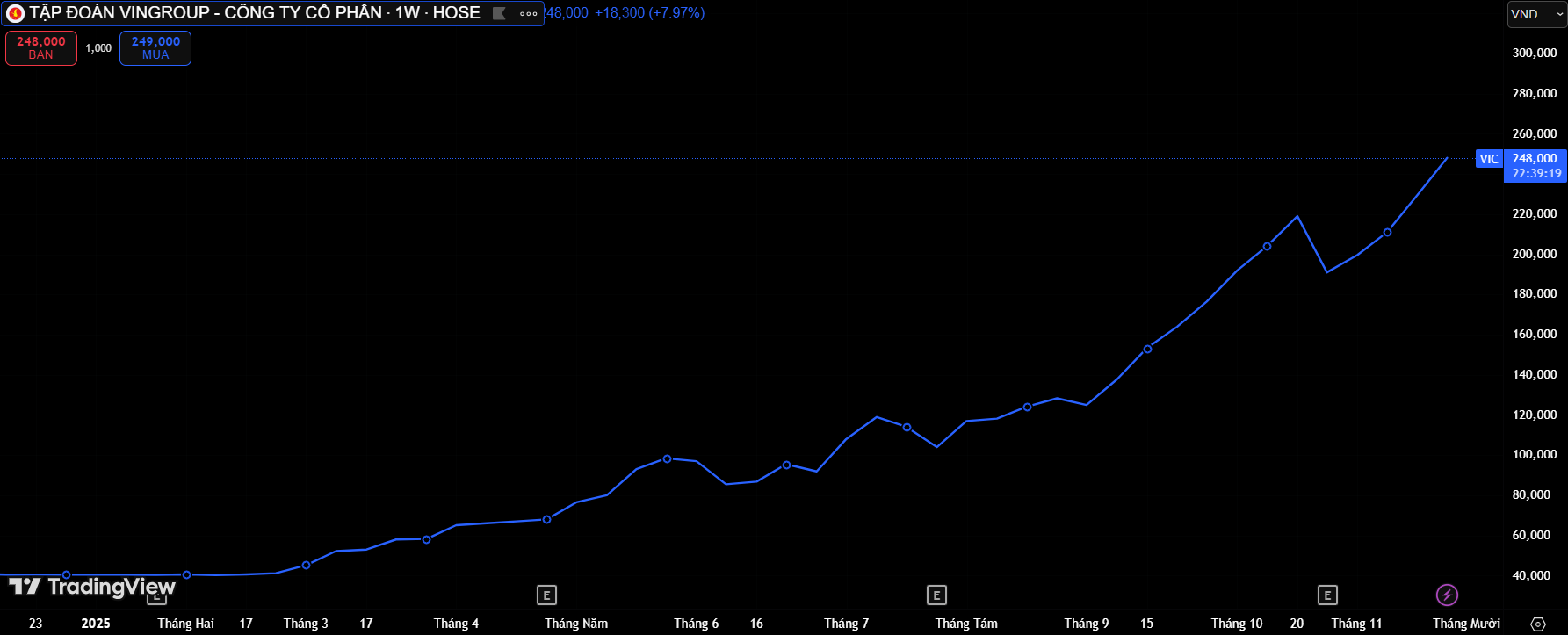Viewport: 1568px width, 635px height.
Task: Click the 248,000 BÁN sell button
Action: click(x=41, y=48)
